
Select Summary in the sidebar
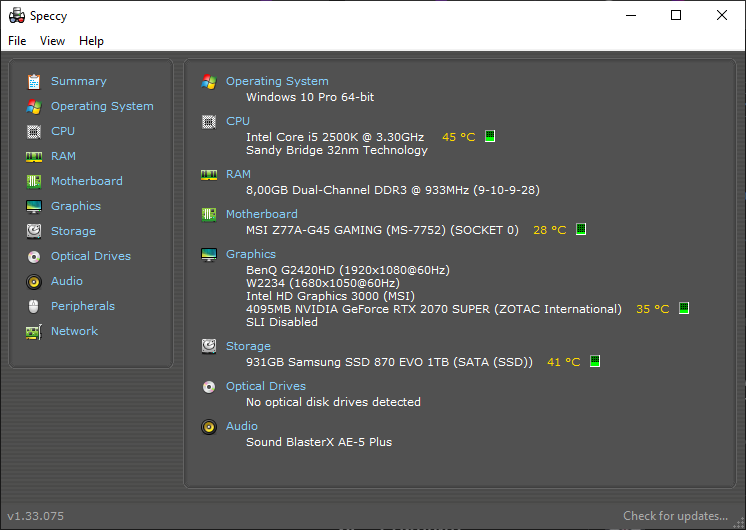click(79, 81)
